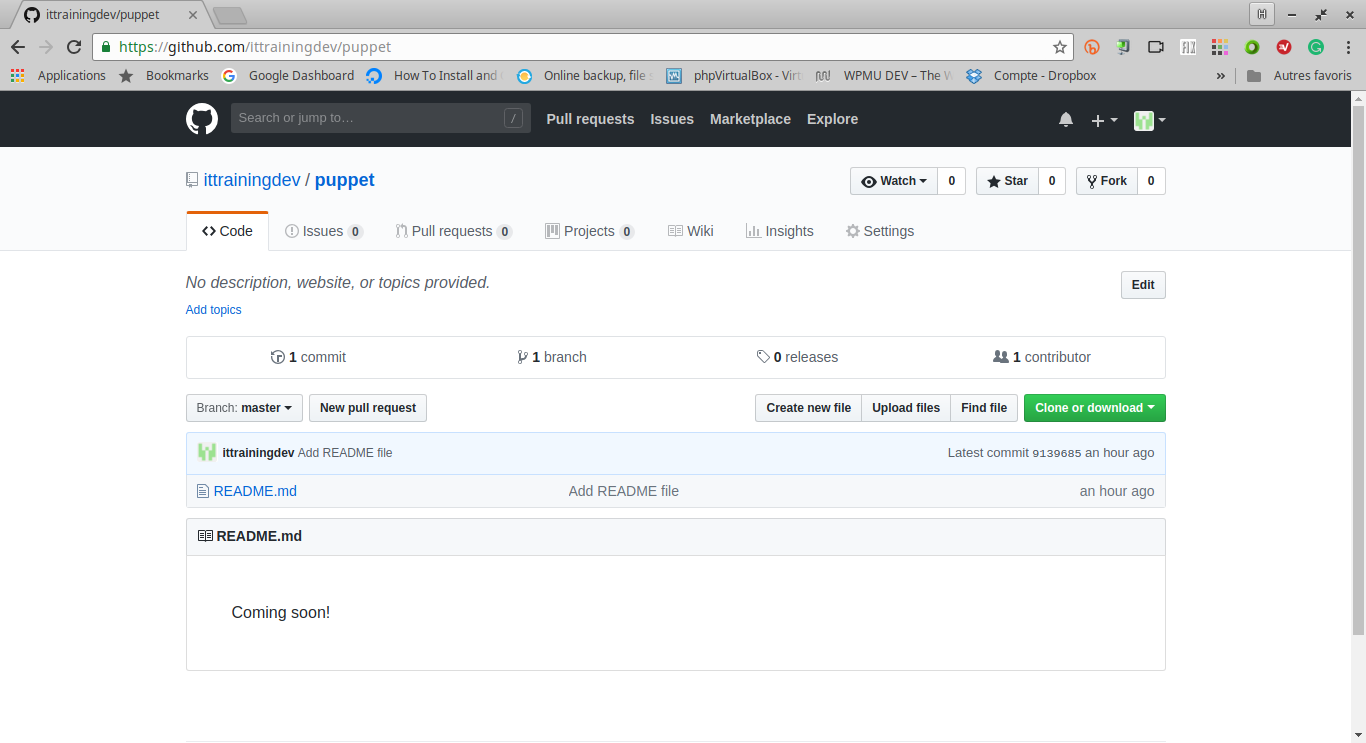Image resolution: width=1366 pixels, height=743 pixels.
Task: Go back with browser back arrow
Action: coord(18,47)
